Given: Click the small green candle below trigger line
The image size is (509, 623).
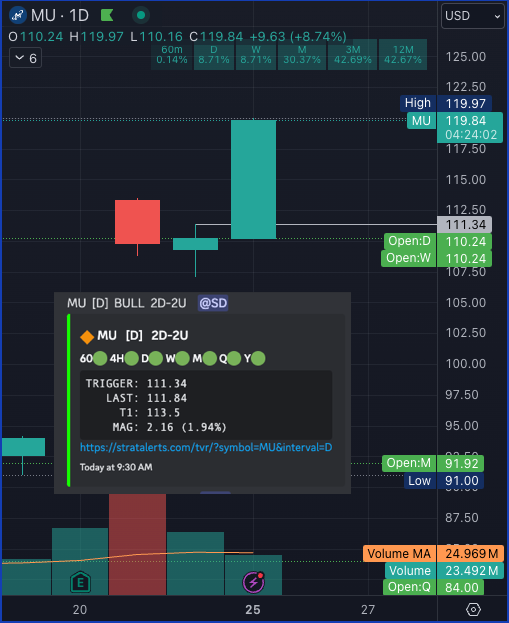Looking at the screenshot, I should click(x=195, y=244).
